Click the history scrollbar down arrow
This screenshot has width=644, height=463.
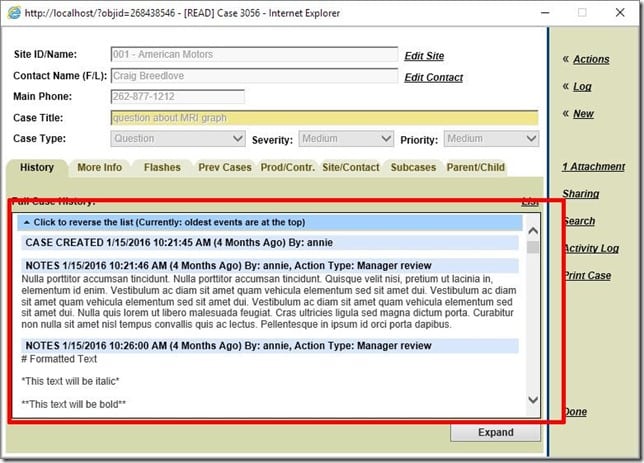coord(533,399)
